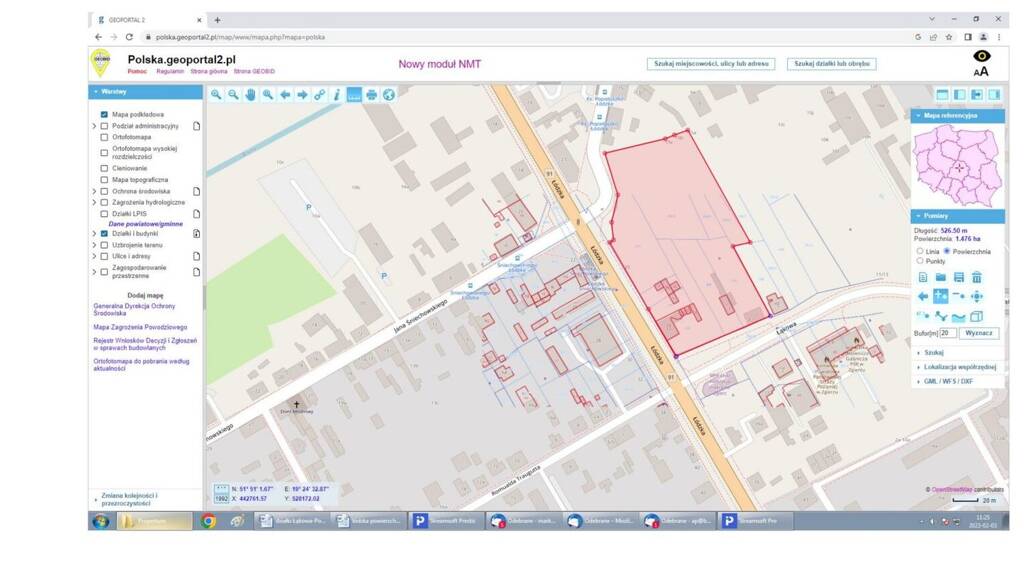Uncheck the Mapa podkładowa layer
The height and width of the screenshot is (576, 1024).
pyautogui.click(x=104, y=115)
